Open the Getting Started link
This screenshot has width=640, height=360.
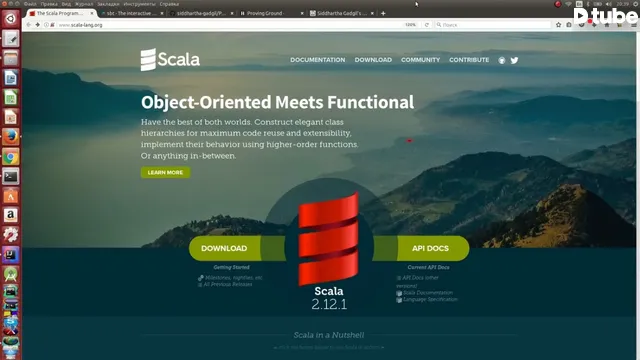pyautogui.click(x=231, y=267)
